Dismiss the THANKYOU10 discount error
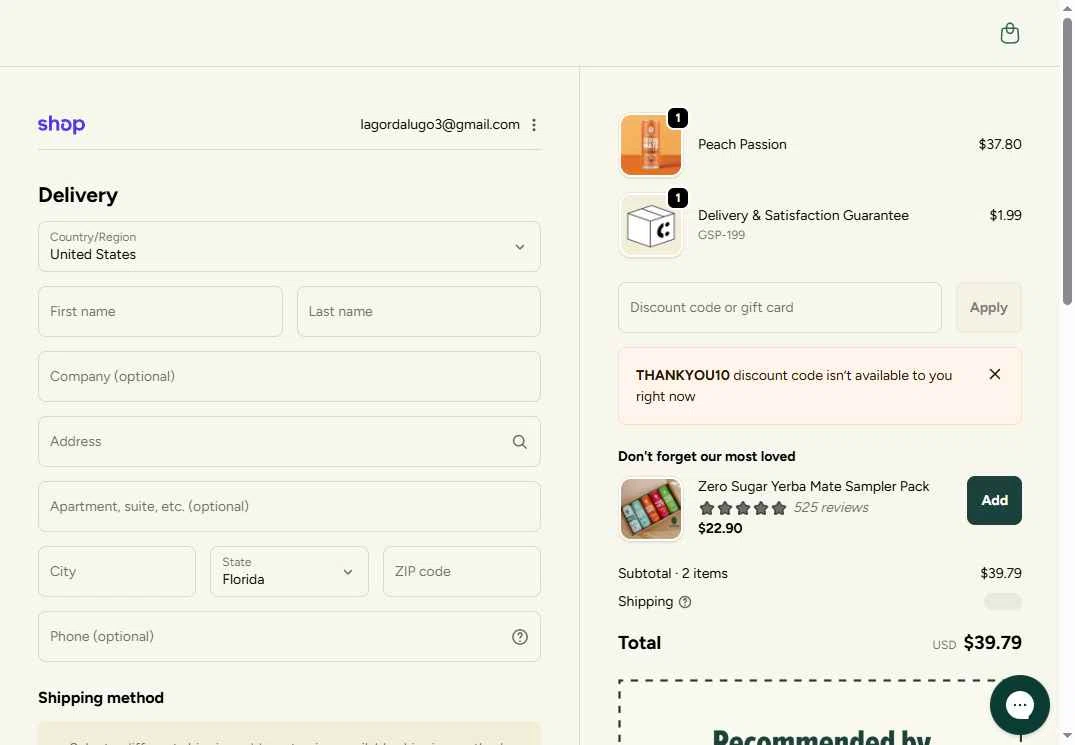 click(995, 374)
